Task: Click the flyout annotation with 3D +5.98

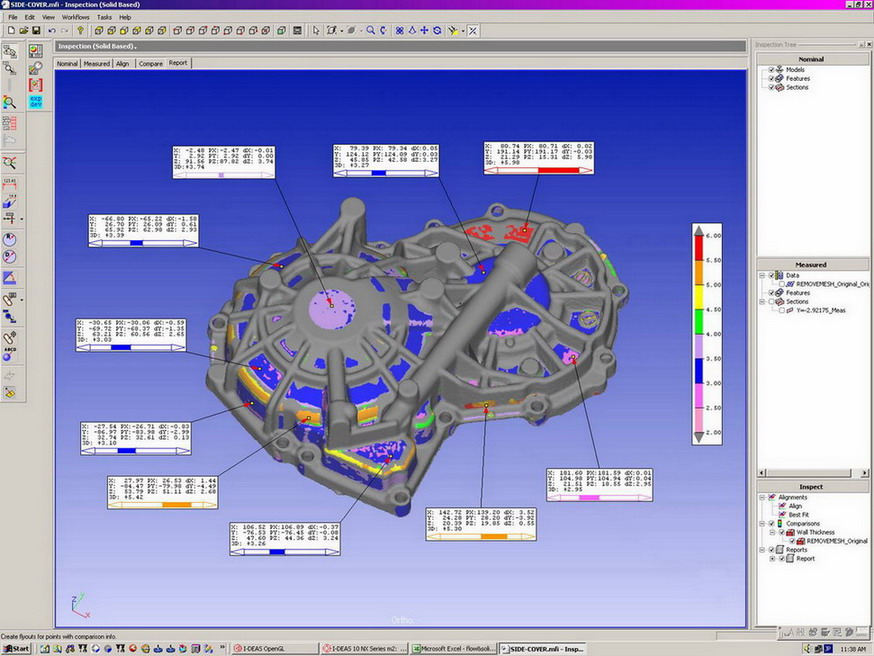Action: (x=538, y=158)
